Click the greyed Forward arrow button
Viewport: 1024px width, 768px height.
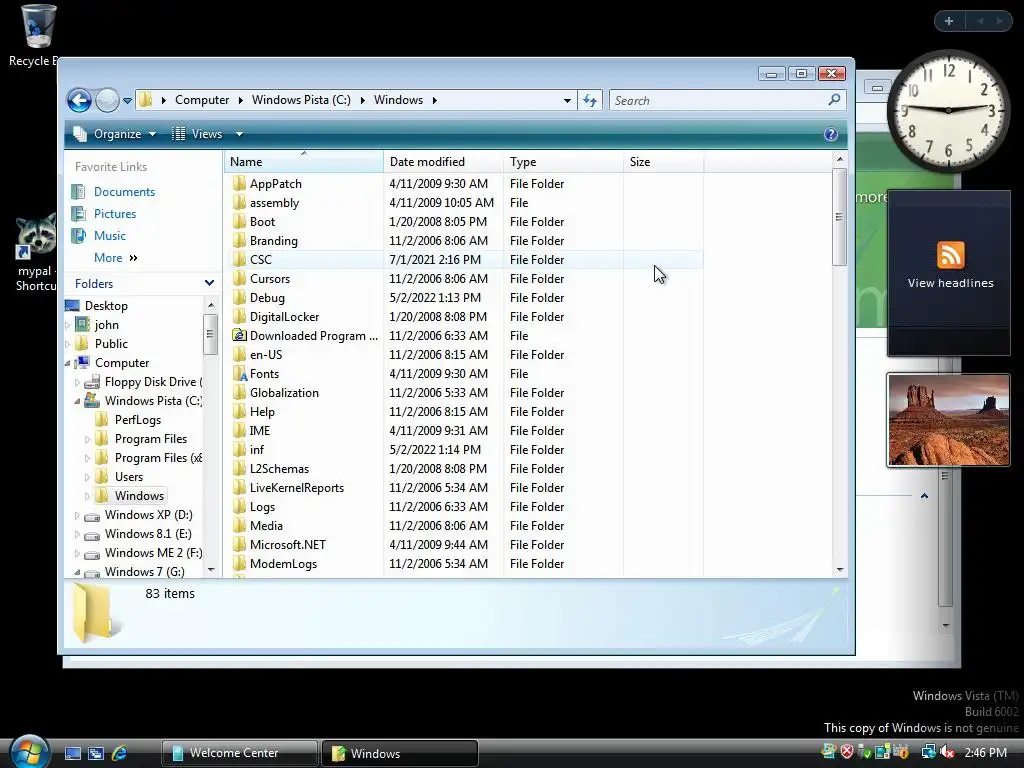[108, 101]
